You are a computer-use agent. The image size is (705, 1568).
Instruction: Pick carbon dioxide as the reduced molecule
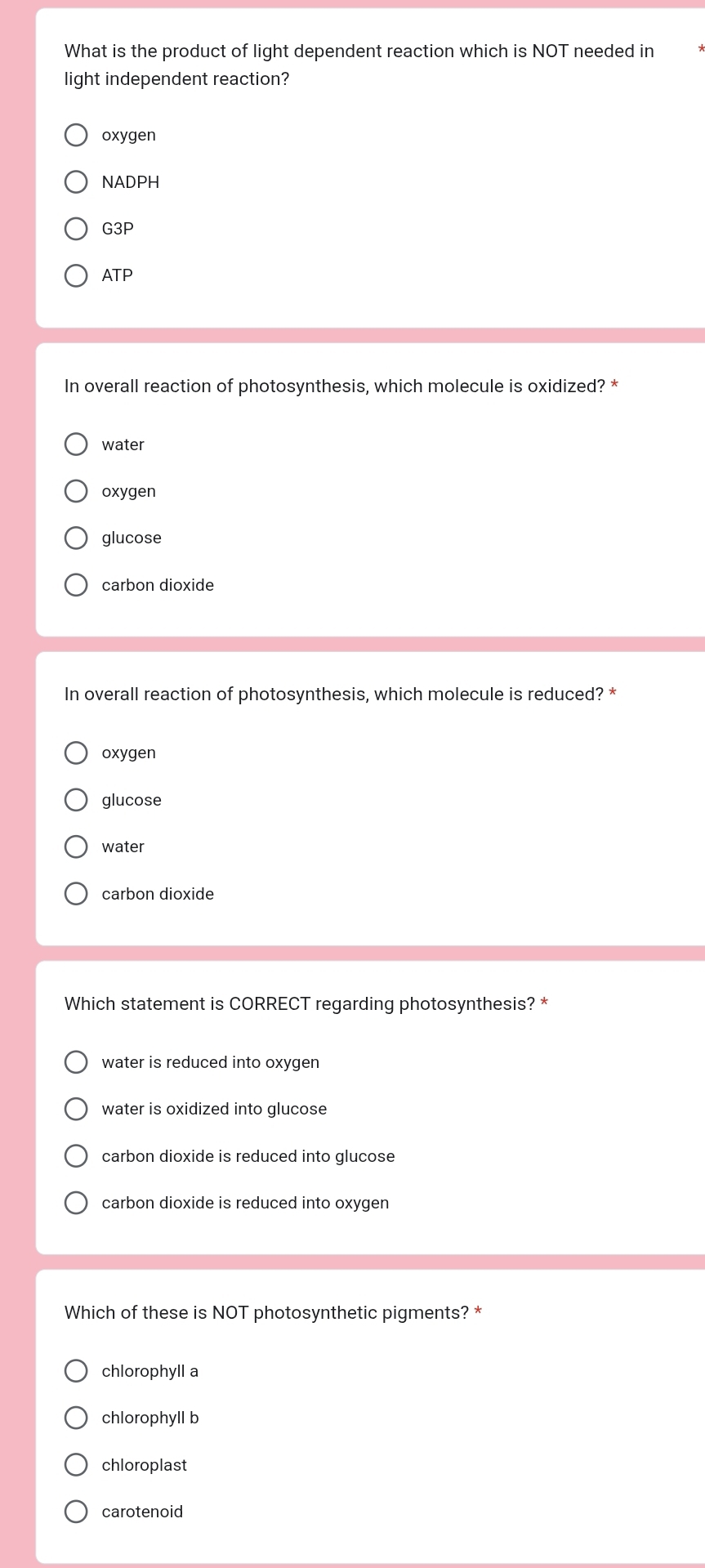[76, 893]
